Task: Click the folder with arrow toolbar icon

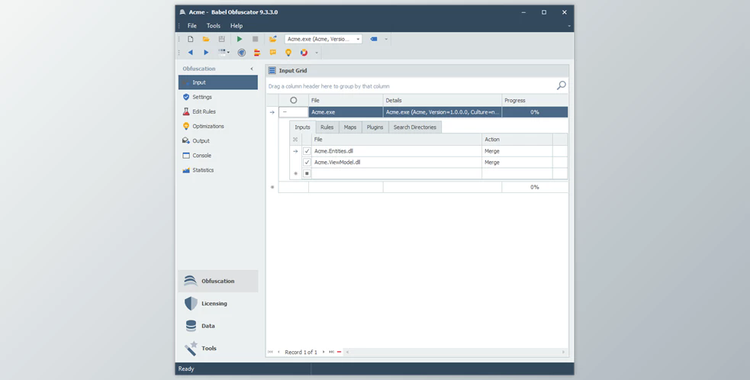Action: click(273, 39)
